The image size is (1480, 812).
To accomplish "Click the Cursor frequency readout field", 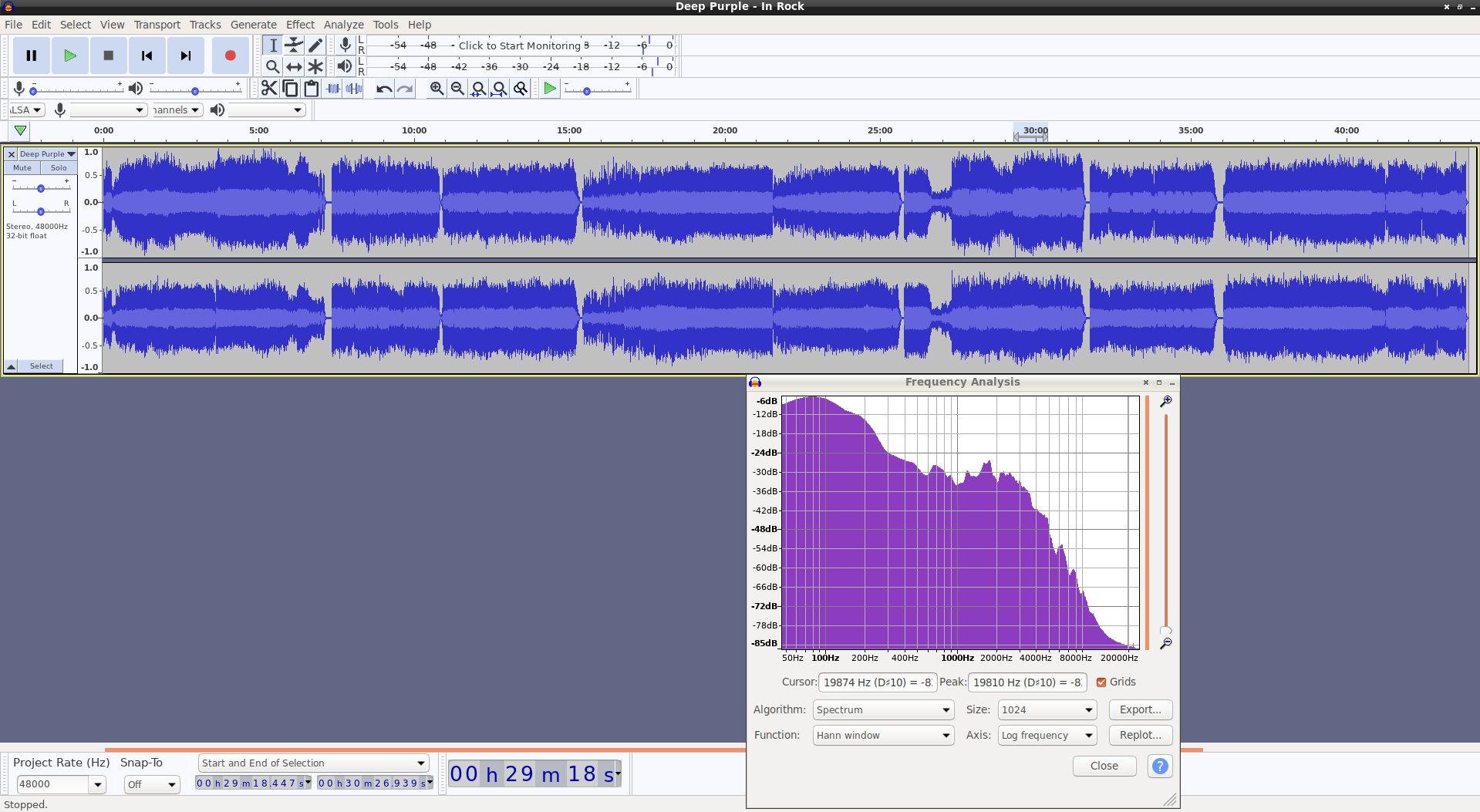I will [878, 682].
